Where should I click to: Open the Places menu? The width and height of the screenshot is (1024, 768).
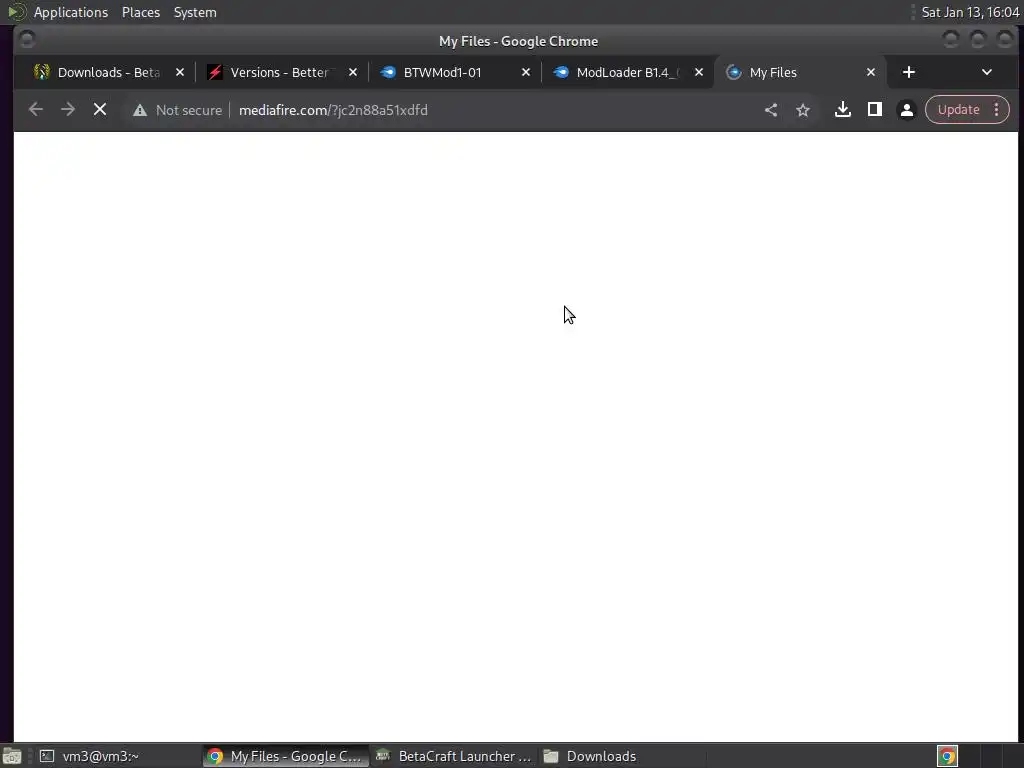coord(141,12)
